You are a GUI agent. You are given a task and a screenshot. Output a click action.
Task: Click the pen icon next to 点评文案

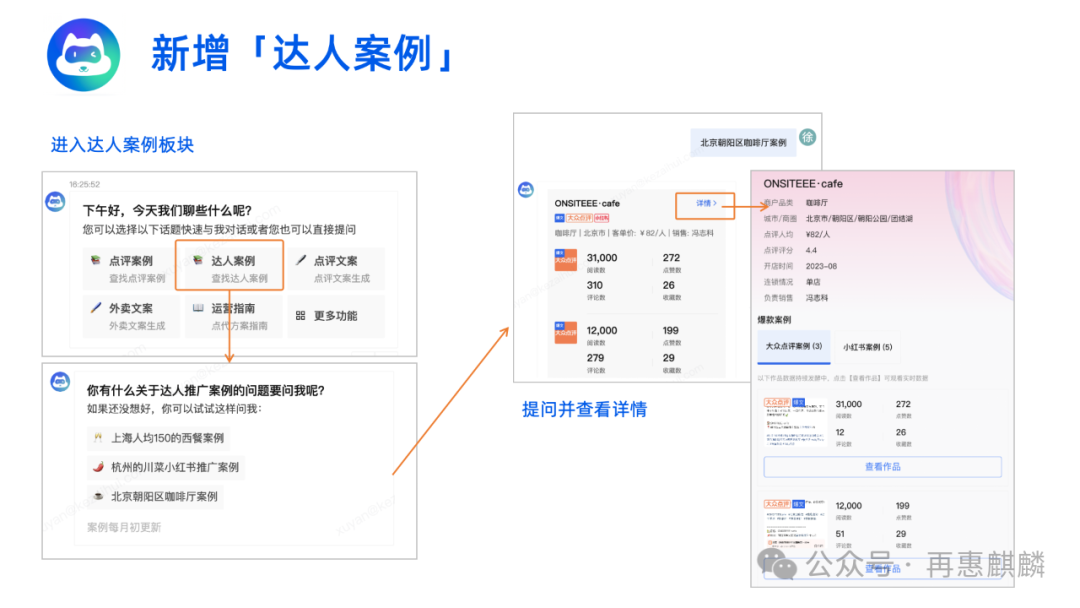point(302,262)
